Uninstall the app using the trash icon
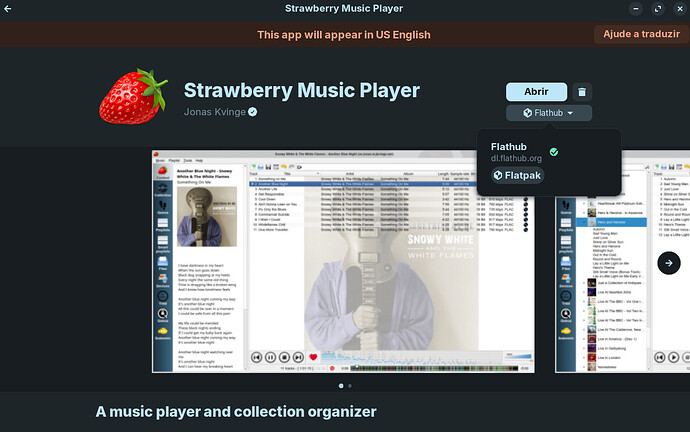 click(582, 92)
